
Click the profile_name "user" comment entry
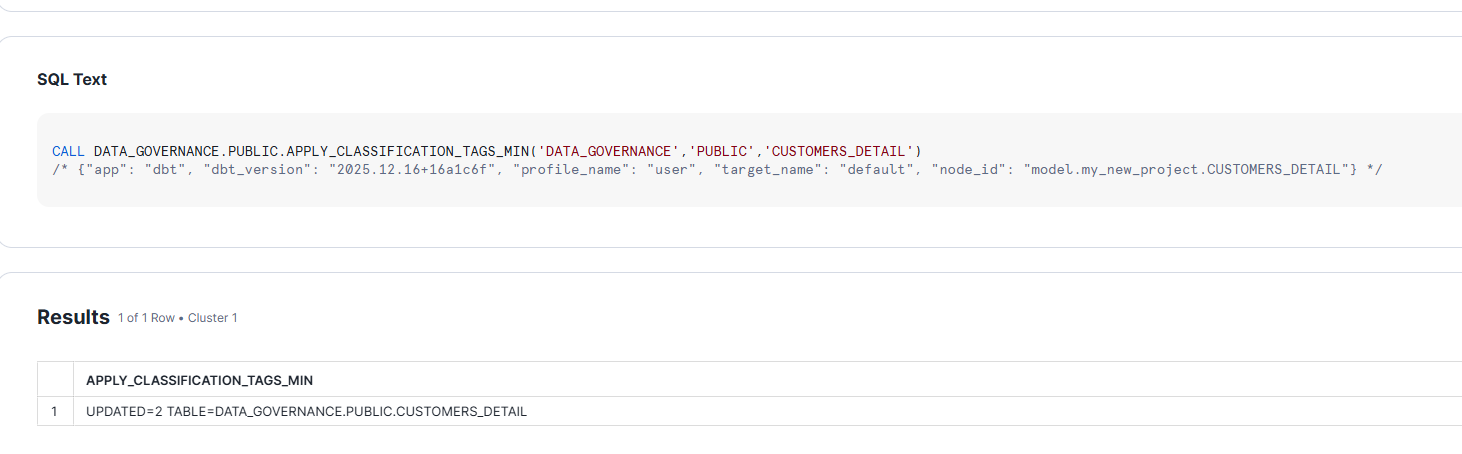(x=586, y=169)
